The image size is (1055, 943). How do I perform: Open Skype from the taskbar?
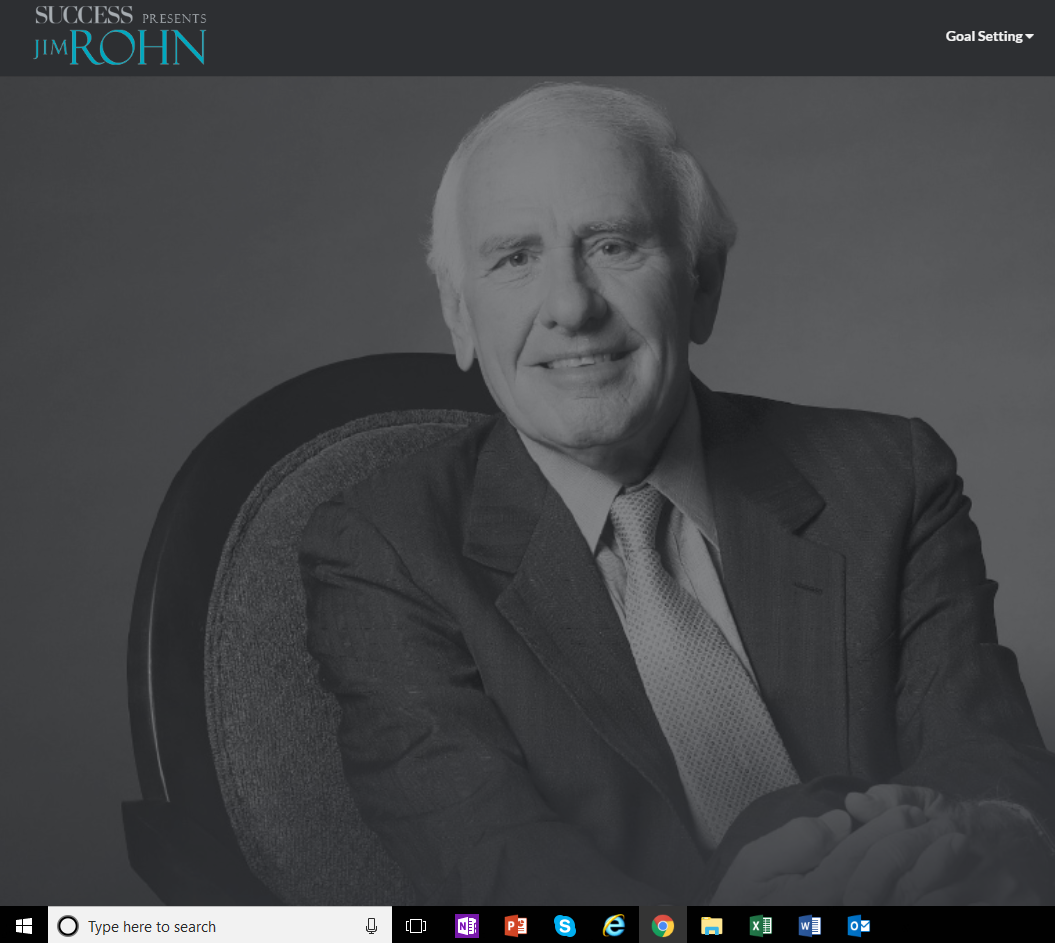[x=565, y=926]
